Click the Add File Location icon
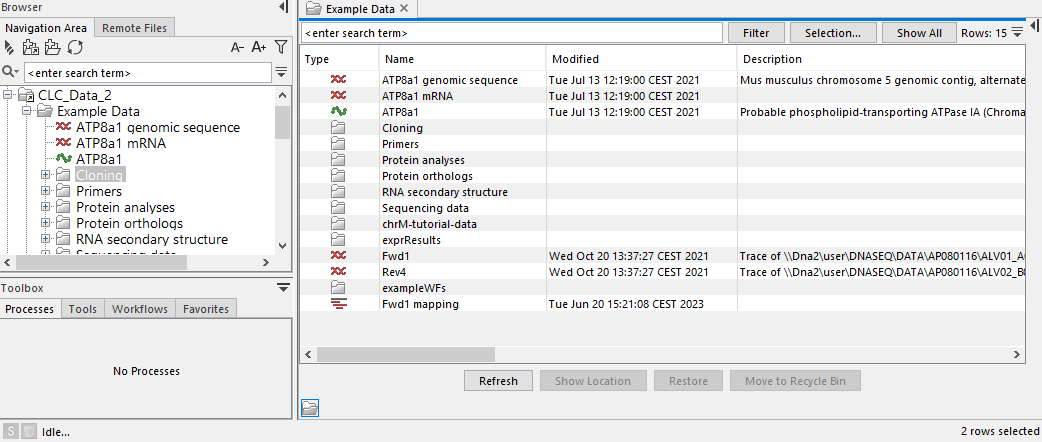The height and width of the screenshot is (442, 1042). tap(31, 47)
